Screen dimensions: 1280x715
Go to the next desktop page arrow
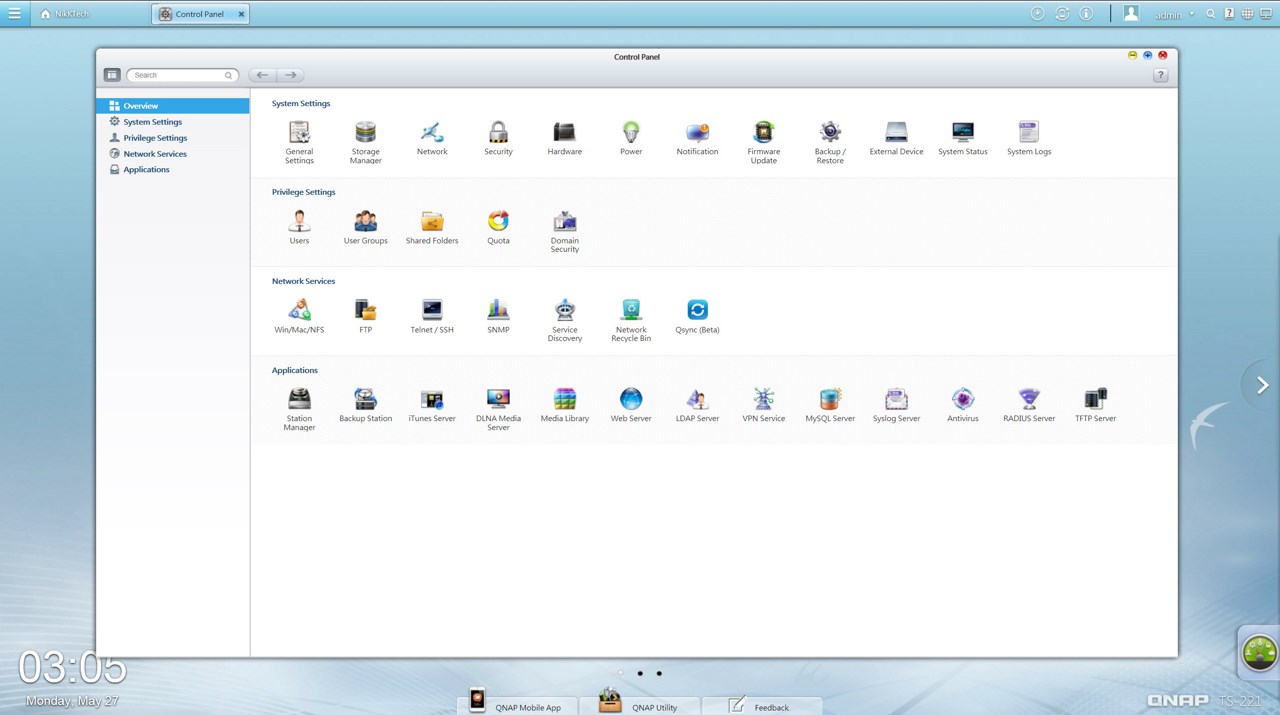(1262, 385)
